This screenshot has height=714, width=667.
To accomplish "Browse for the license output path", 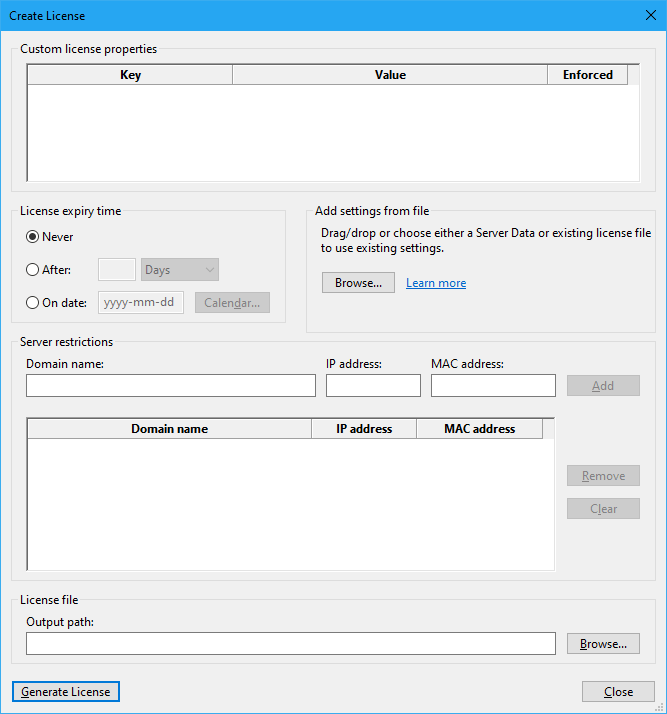I will click(603, 644).
